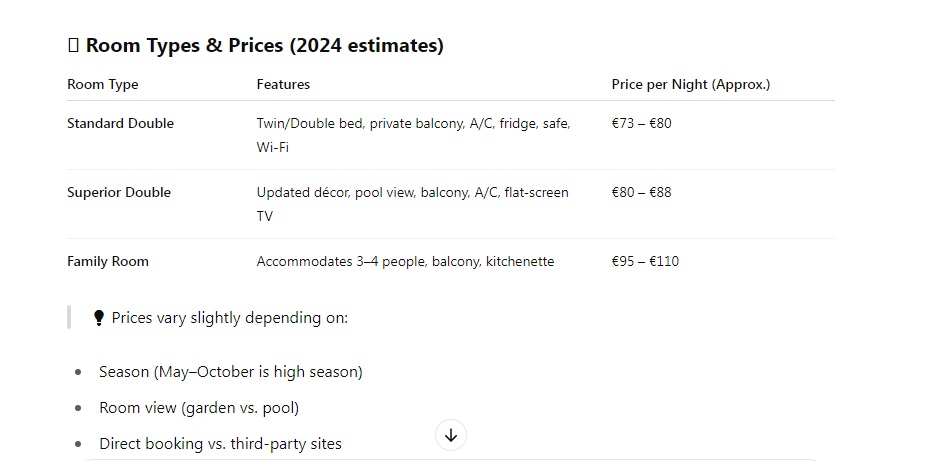
Task: Click the scroll-to-bottom arrow button
Action: [x=451, y=435]
